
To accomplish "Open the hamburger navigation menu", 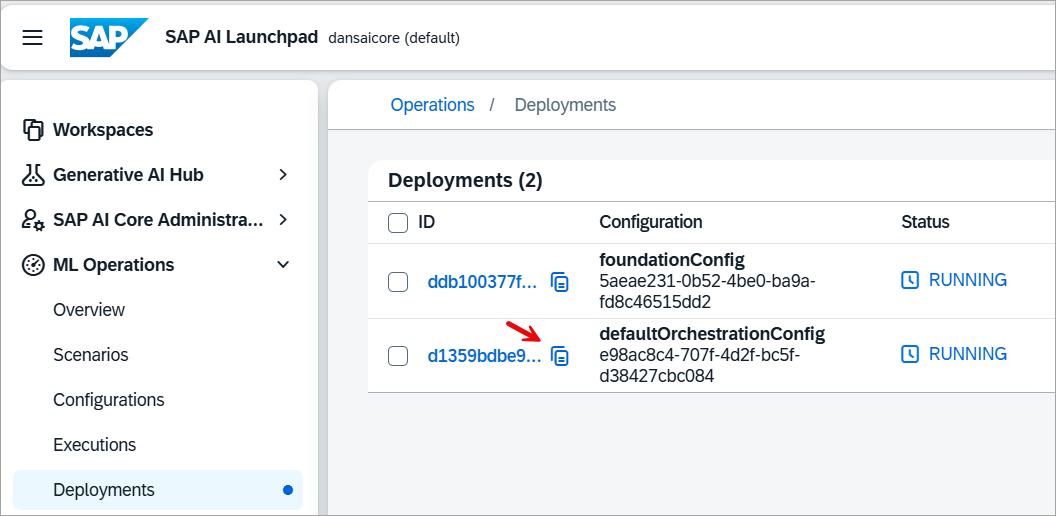I will coord(32,38).
